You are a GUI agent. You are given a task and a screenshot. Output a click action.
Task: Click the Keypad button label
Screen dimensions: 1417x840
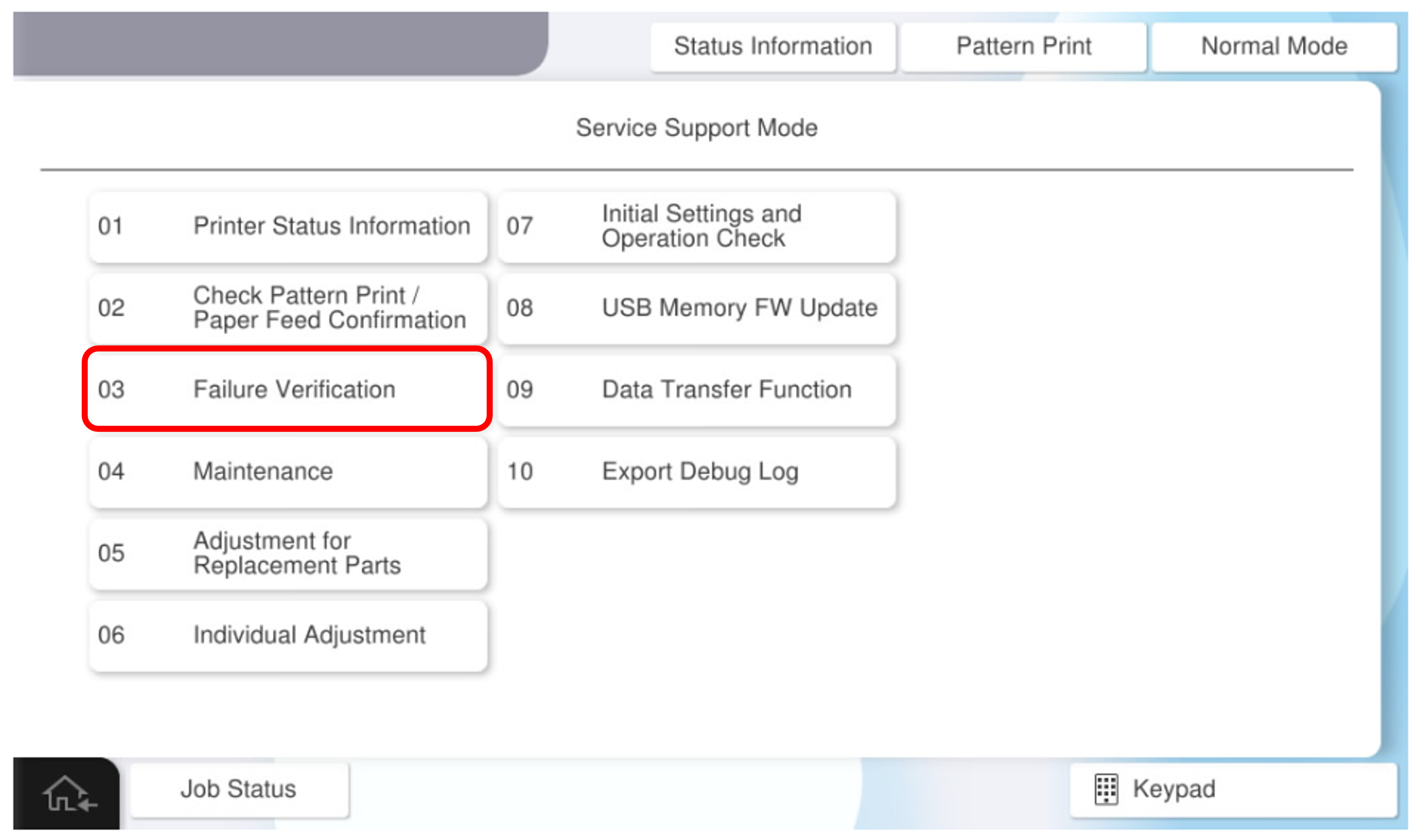point(1174,789)
